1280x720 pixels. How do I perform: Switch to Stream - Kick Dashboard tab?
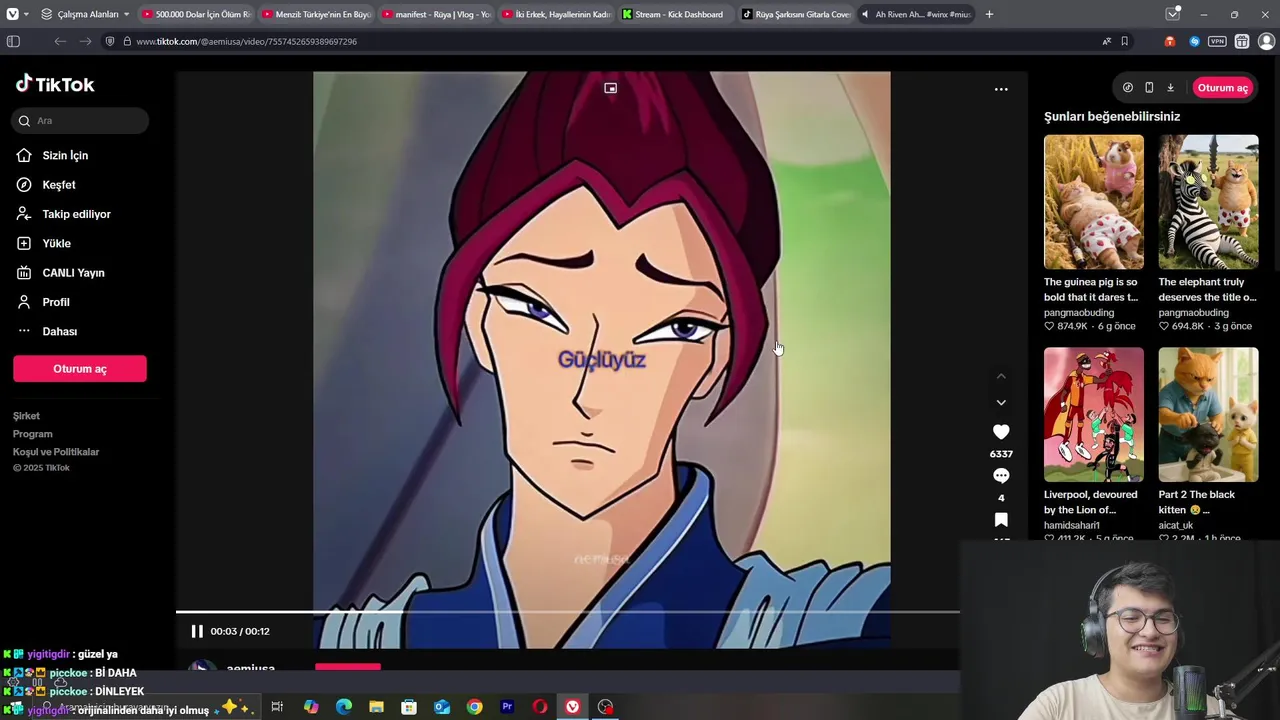point(676,14)
